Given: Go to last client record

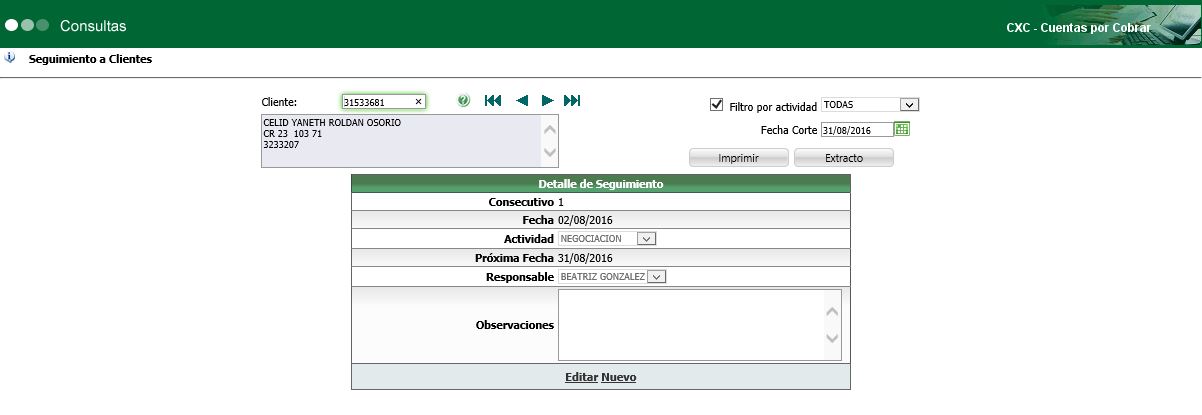Looking at the screenshot, I should [572, 101].
